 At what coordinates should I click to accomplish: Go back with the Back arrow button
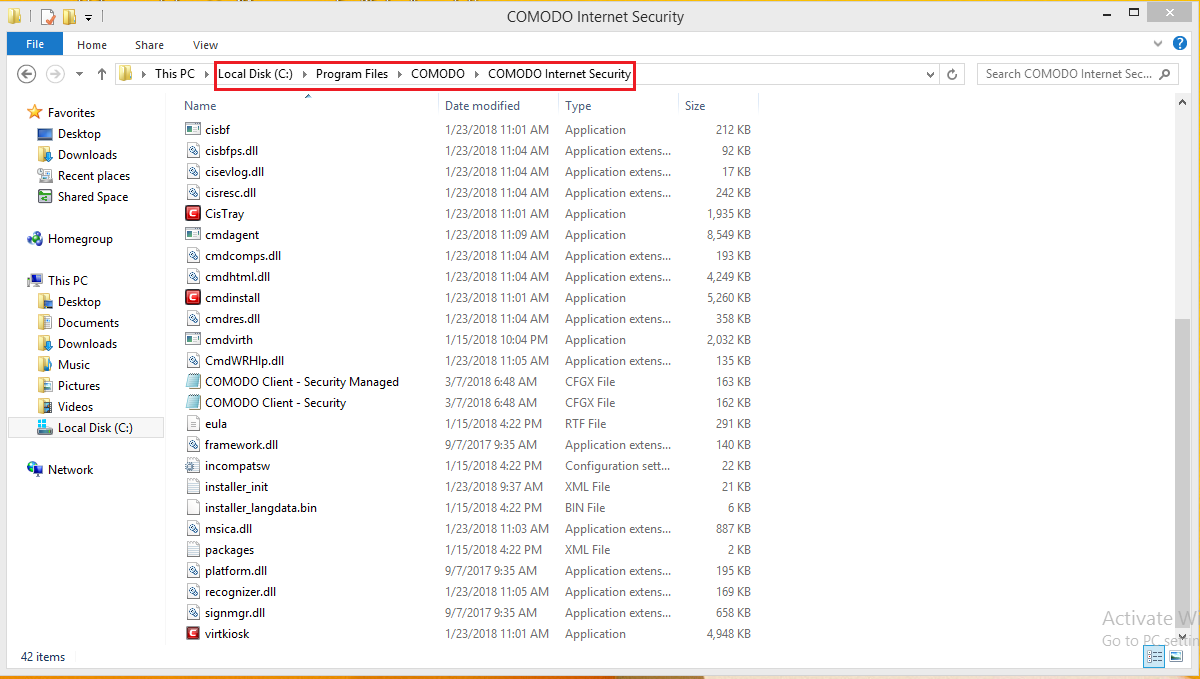(x=27, y=74)
